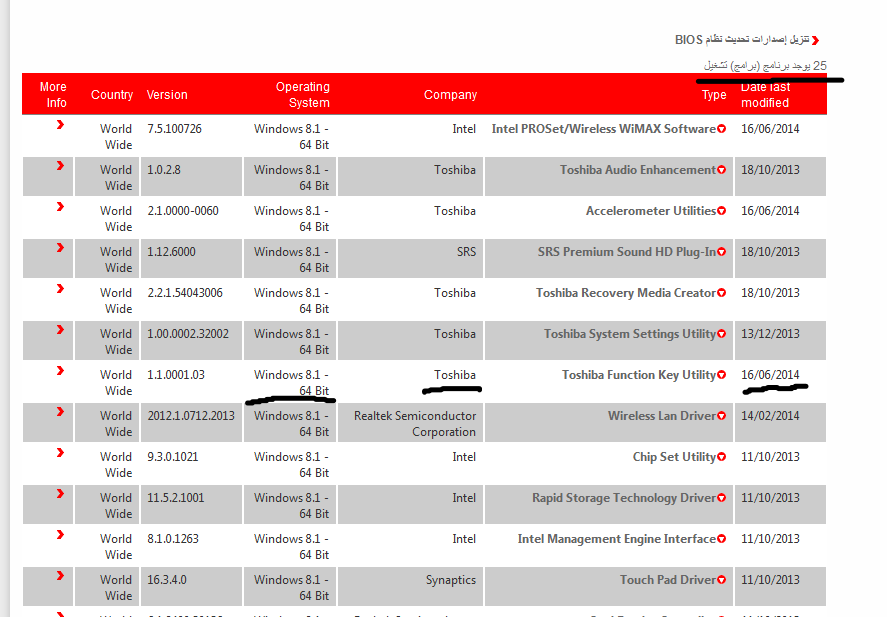Open More Info arrow for Toshiba Recovery Media Creator
Screen dimensions: 887x617
tap(60, 289)
